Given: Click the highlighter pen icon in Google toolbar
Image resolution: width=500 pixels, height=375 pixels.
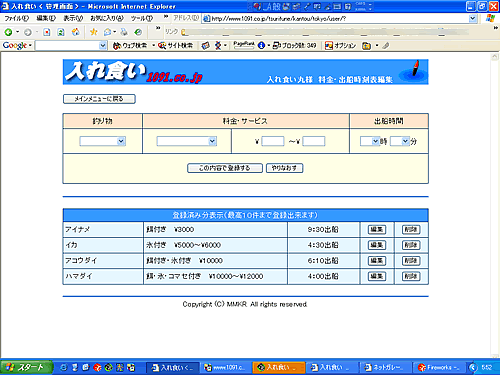Looking at the screenshot, I should pyautogui.click(x=386, y=46).
